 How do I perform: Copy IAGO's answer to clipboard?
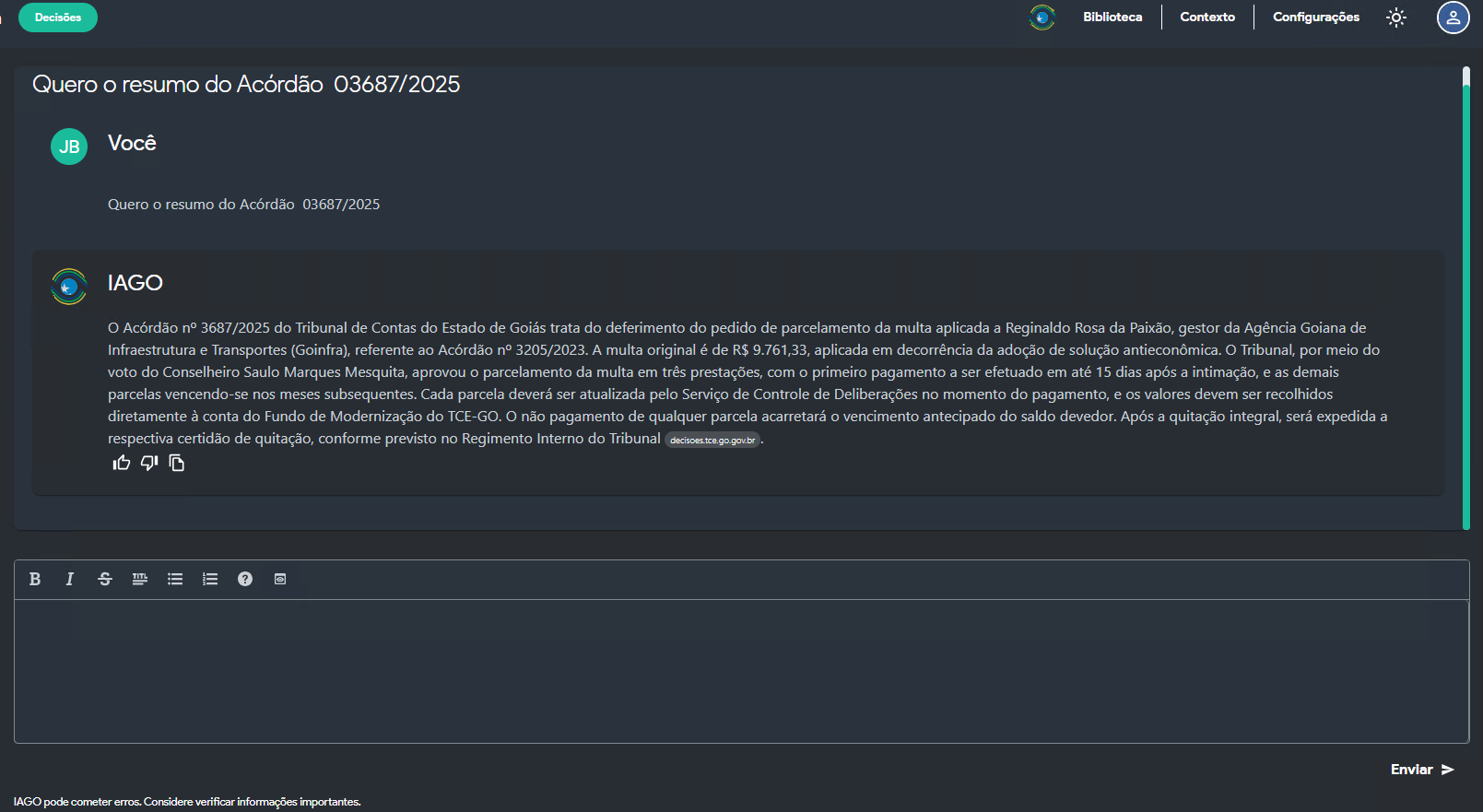click(177, 464)
